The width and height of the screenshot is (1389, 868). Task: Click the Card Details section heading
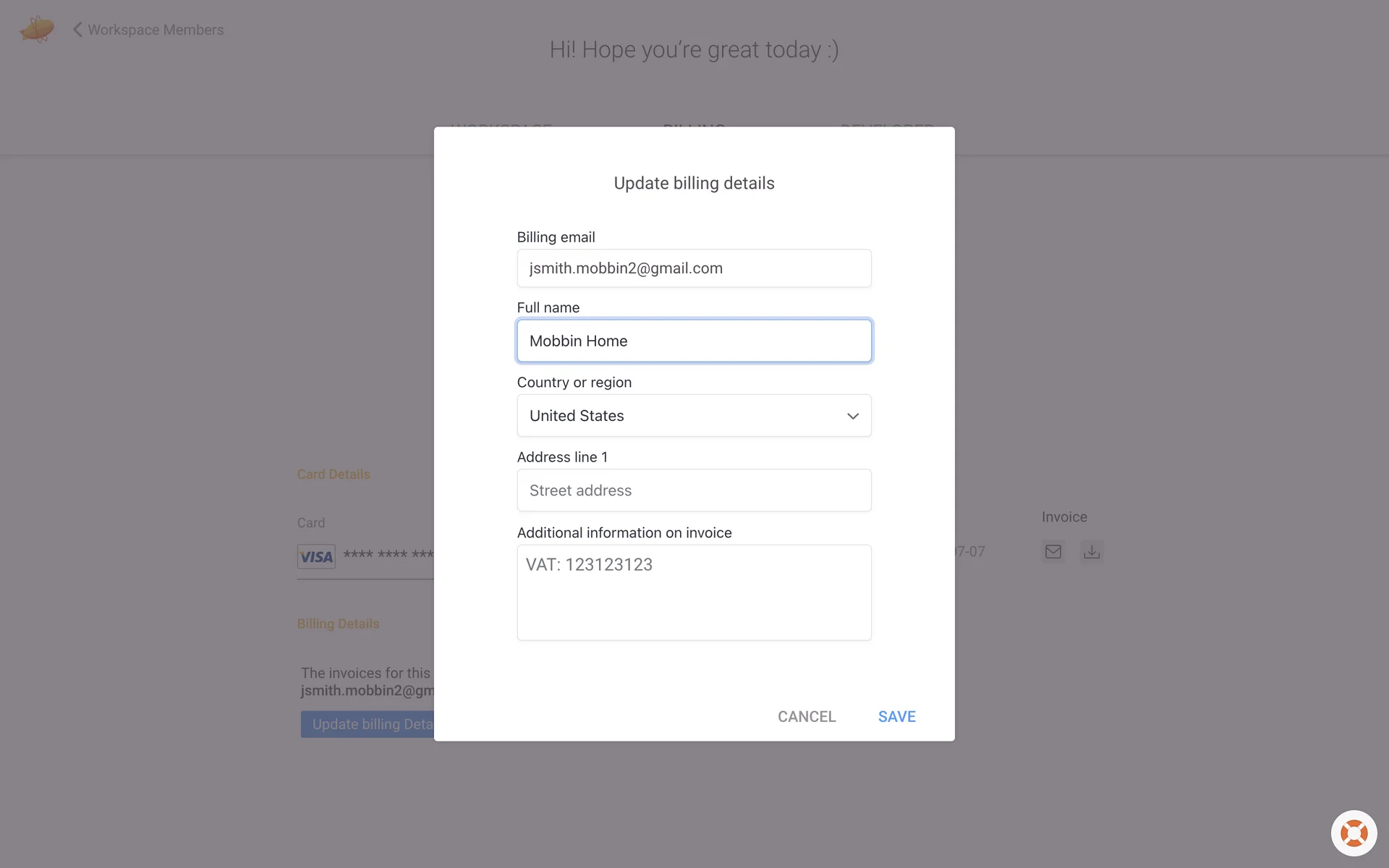tap(334, 475)
